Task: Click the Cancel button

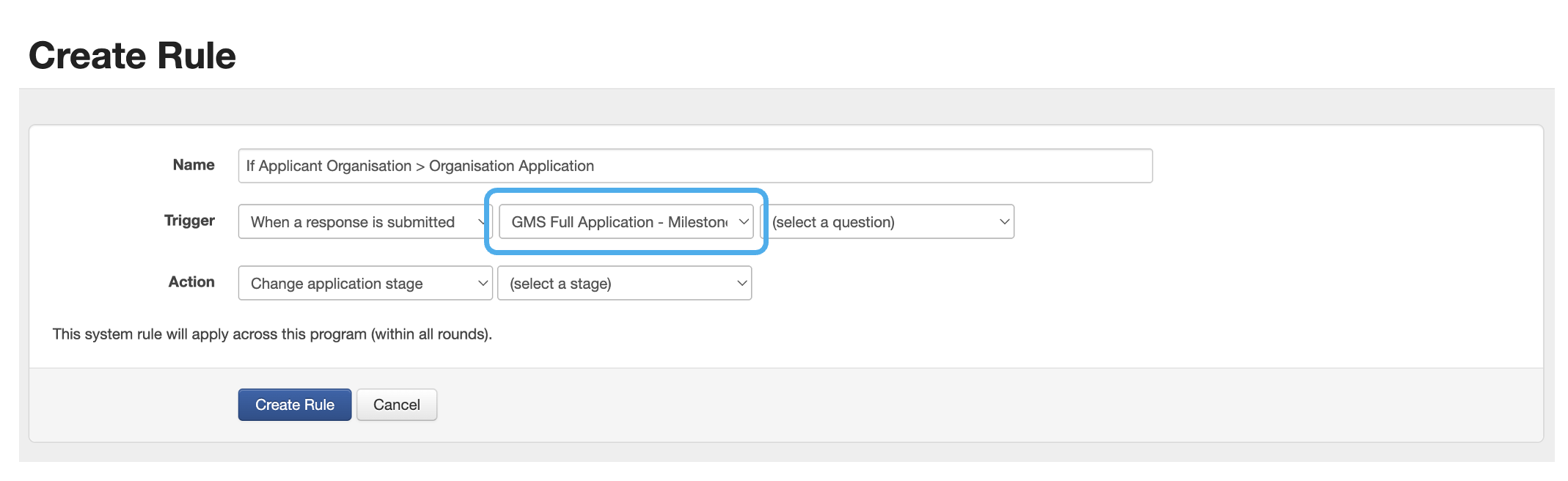Action: point(396,405)
